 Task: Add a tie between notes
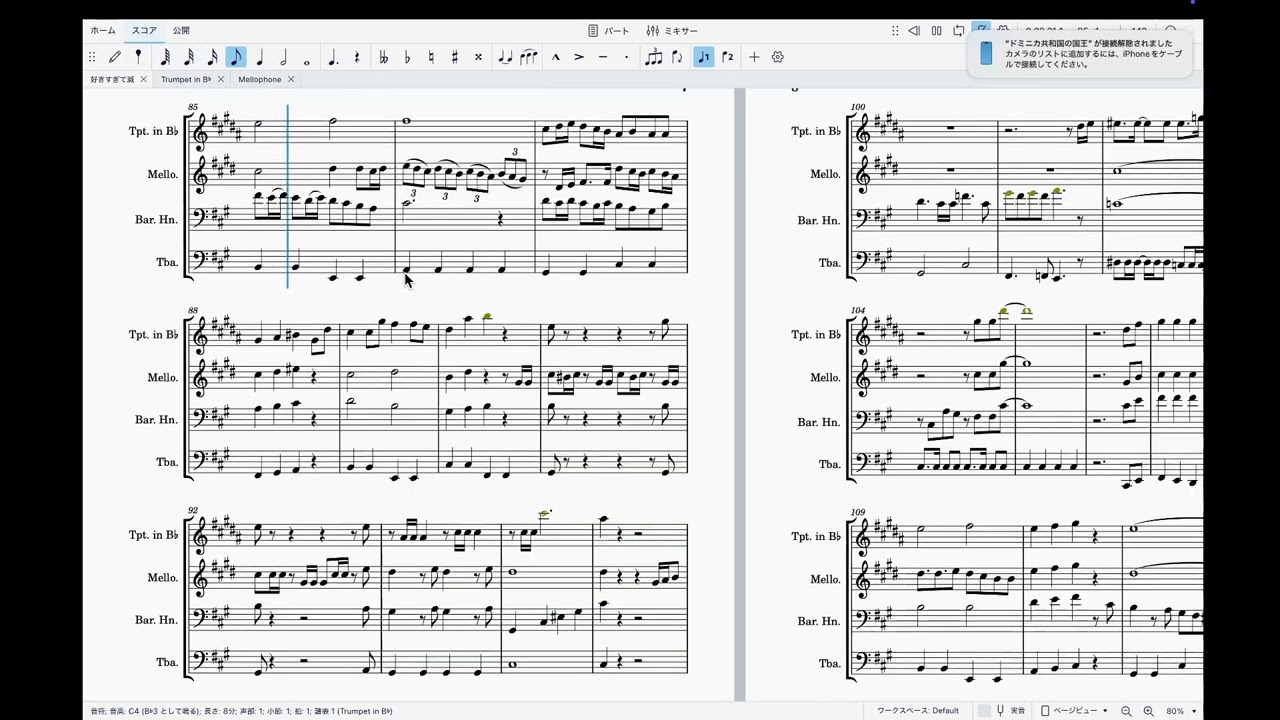[505, 57]
